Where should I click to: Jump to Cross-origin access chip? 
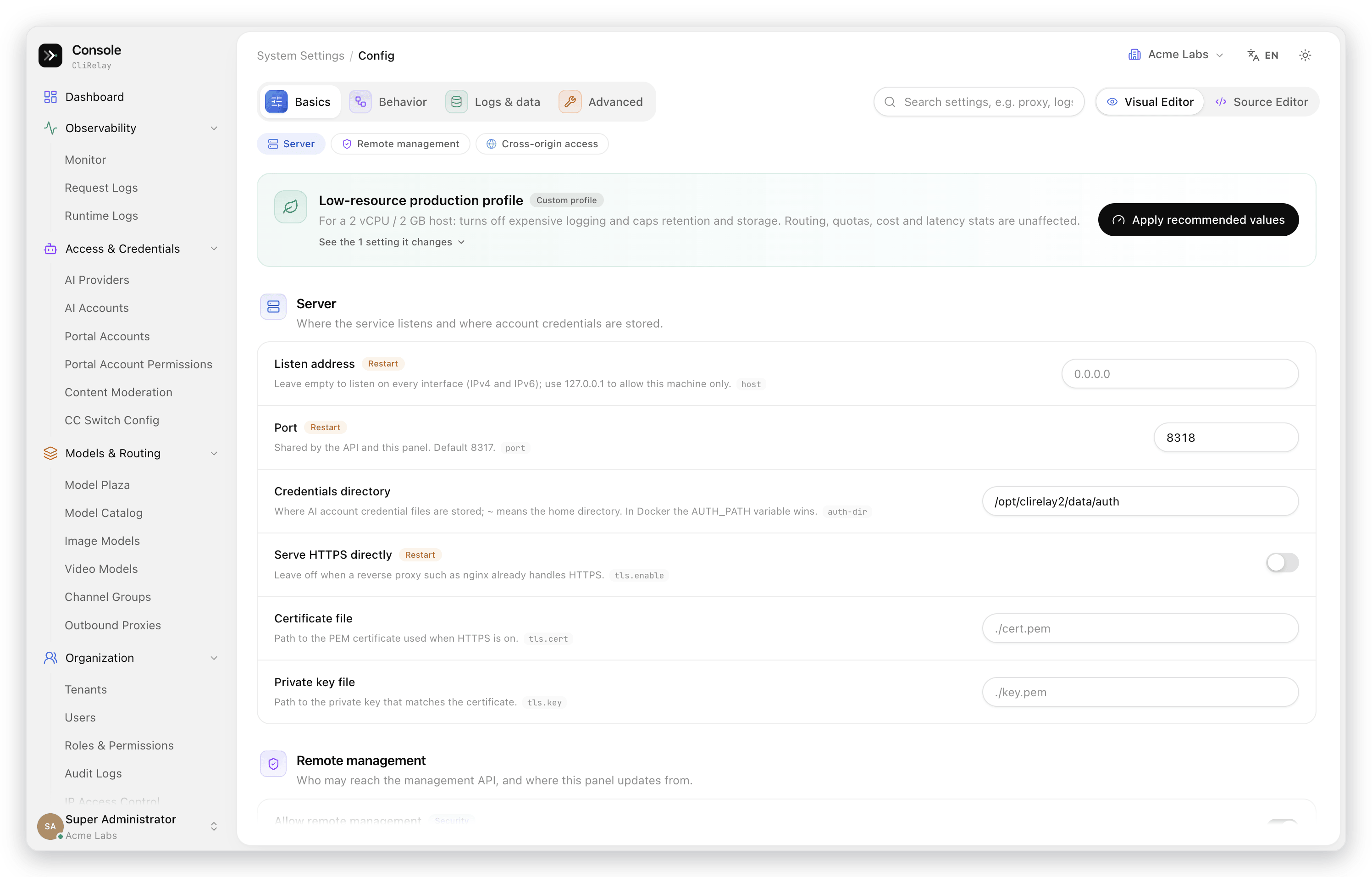[x=542, y=144]
